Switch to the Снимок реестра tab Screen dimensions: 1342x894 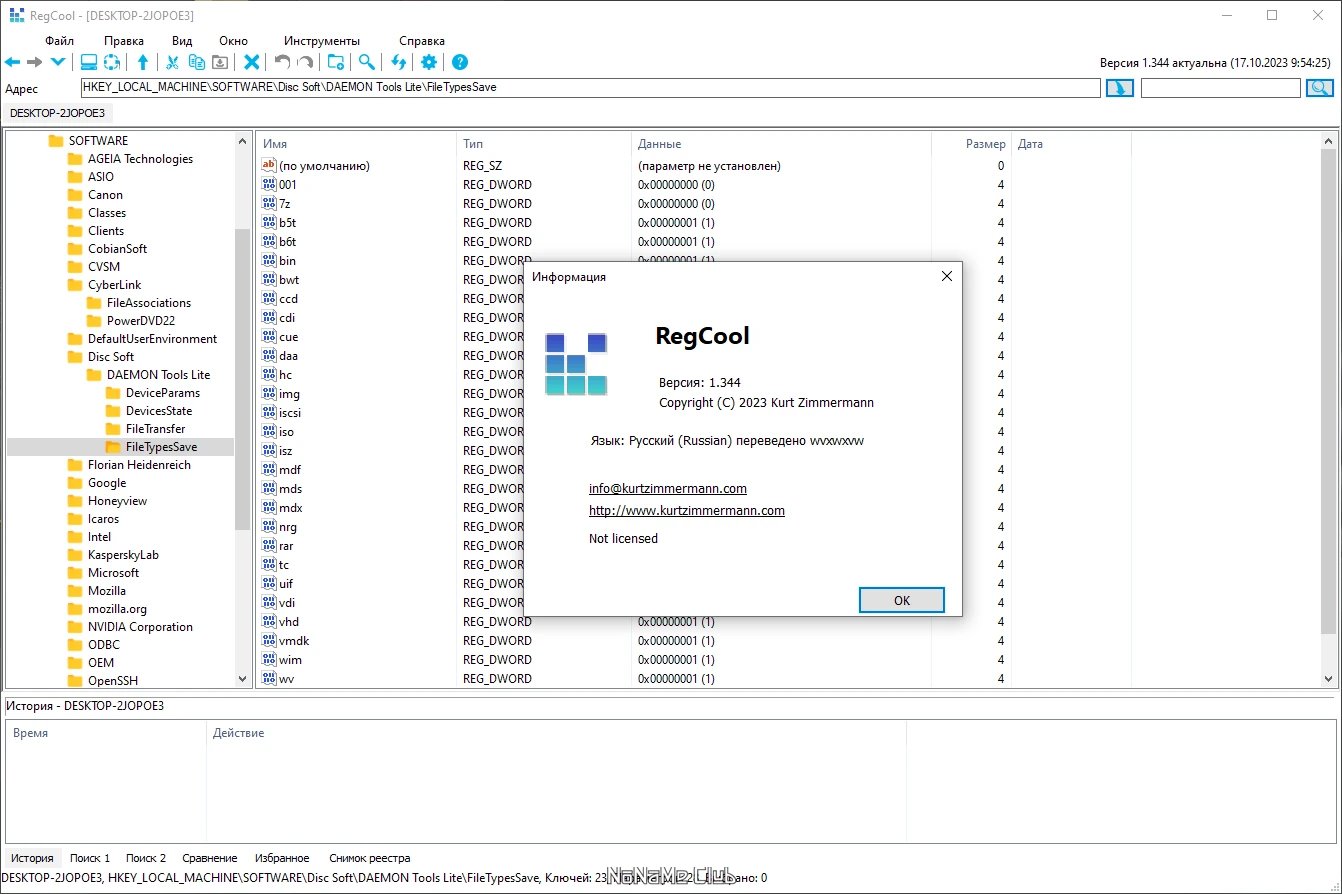(x=369, y=858)
